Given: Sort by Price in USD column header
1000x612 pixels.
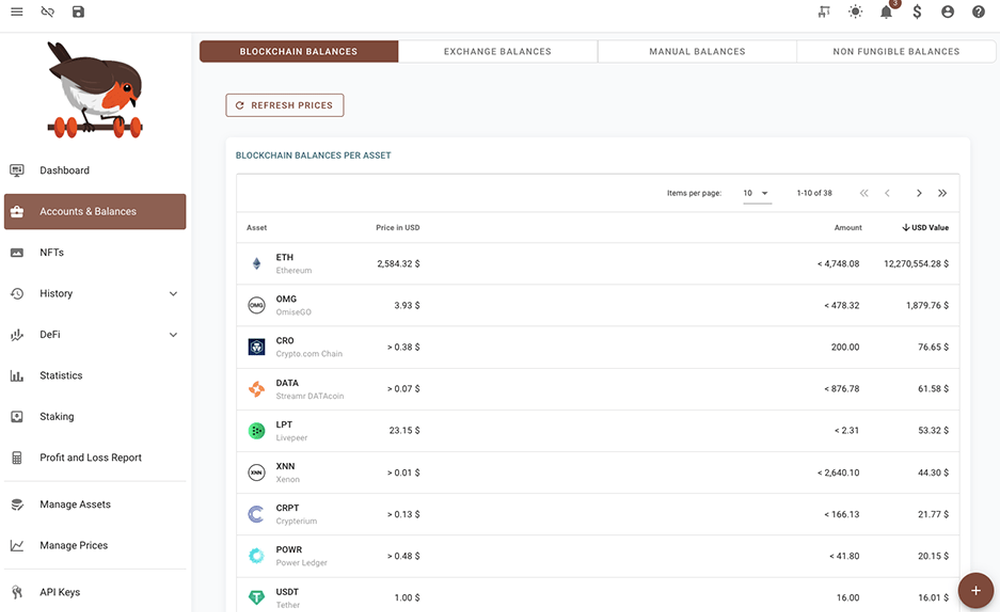Looking at the screenshot, I should point(397,228).
